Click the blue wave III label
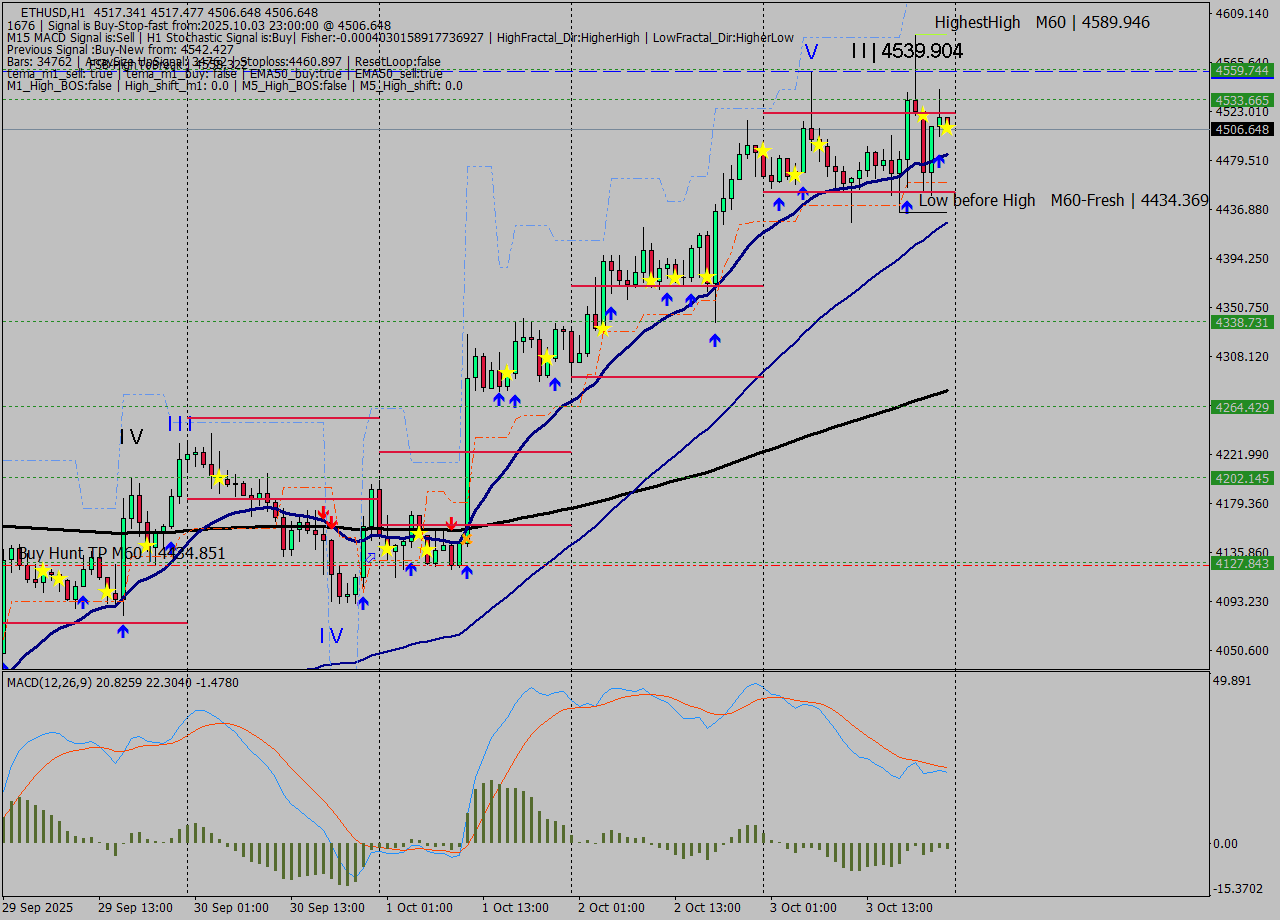Screen dimensions: 1280x920 (x=180, y=424)
